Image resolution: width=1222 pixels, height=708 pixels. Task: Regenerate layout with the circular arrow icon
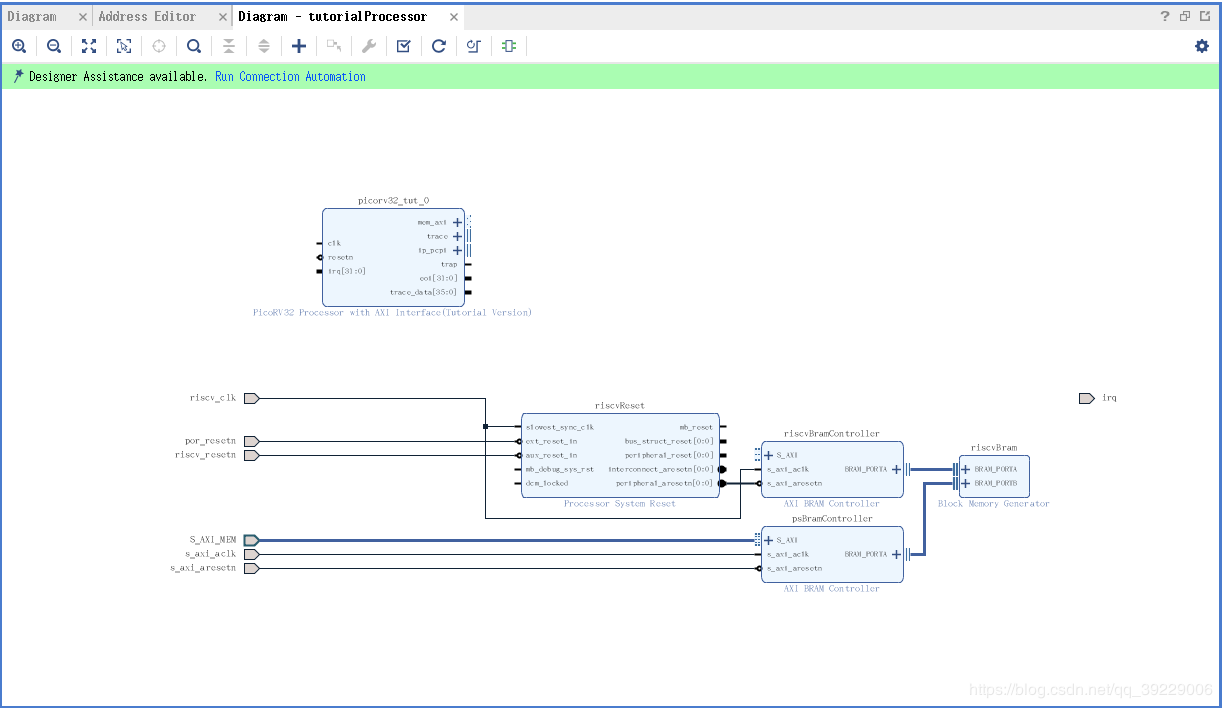[x=438, y=46]
